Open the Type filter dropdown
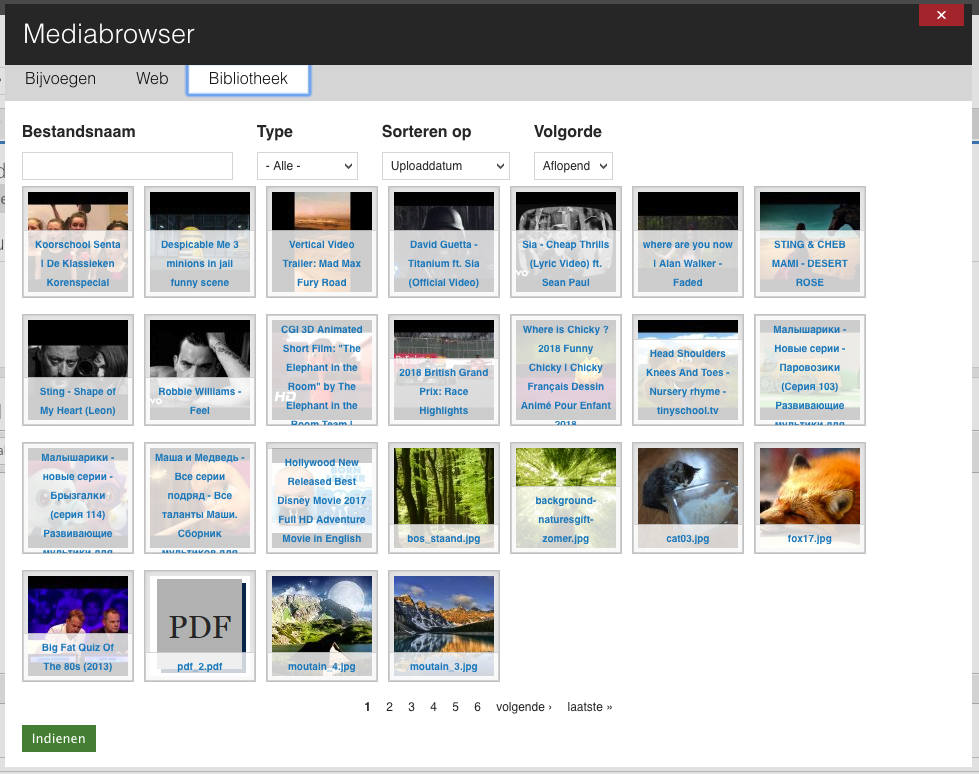 pyautogui.click(x=307, y=166)
